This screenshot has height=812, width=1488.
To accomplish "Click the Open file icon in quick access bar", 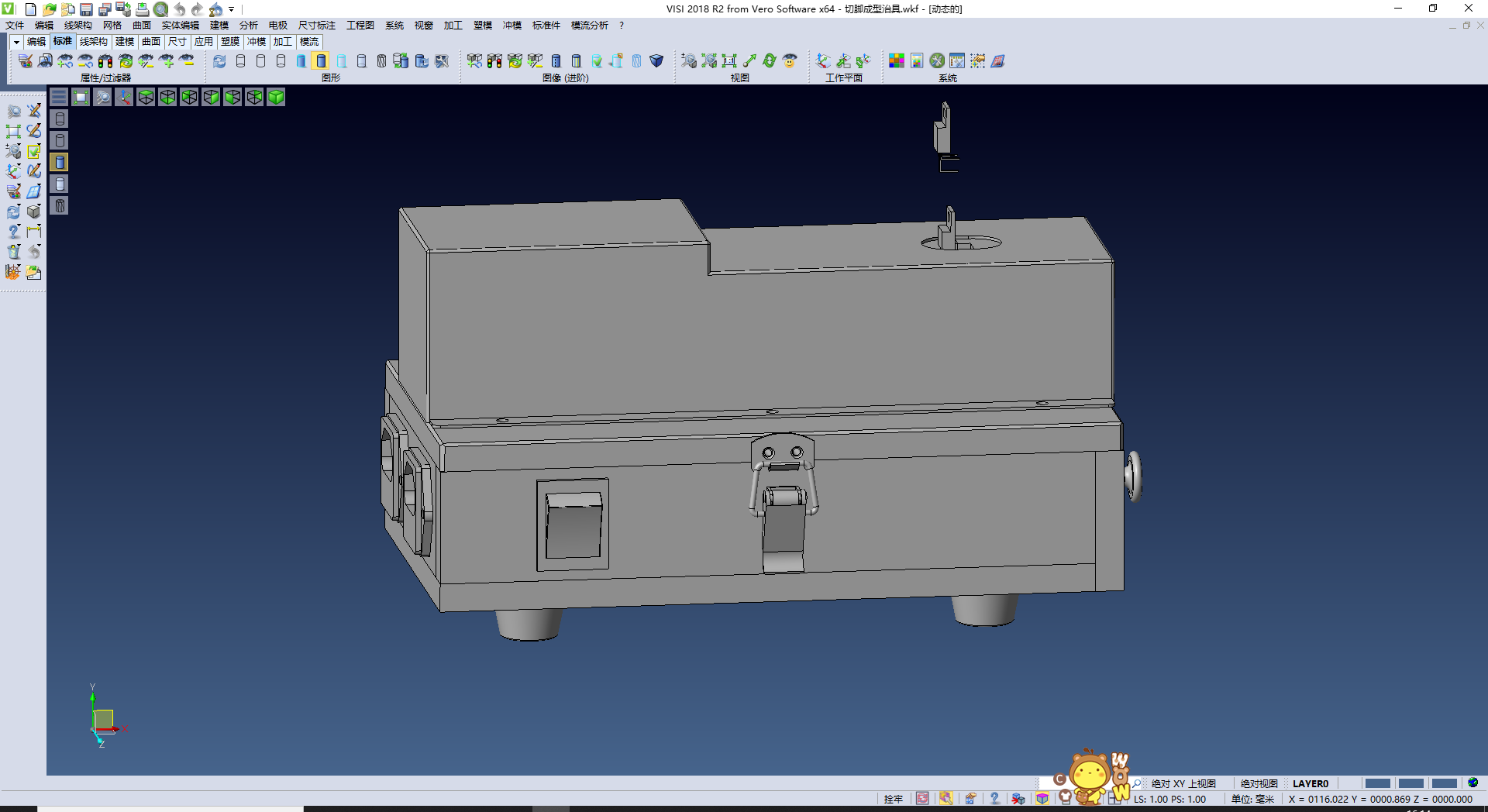I will 49,9.
